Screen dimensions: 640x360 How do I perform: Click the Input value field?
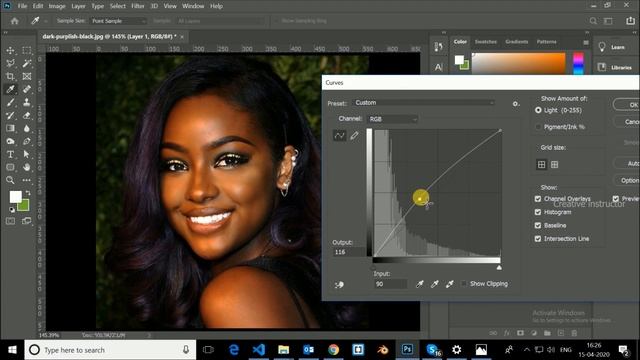click(x=390, y=284)
